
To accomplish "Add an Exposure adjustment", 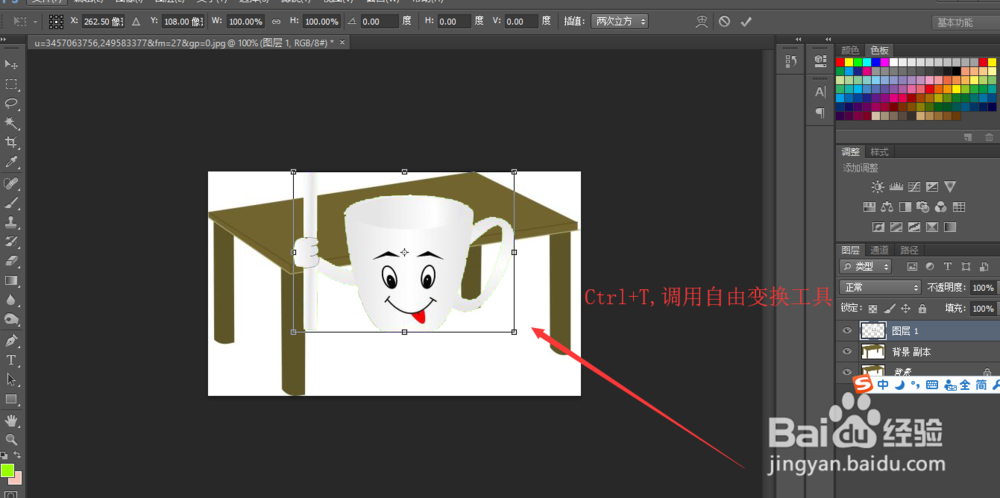I will tap(932, 187).
